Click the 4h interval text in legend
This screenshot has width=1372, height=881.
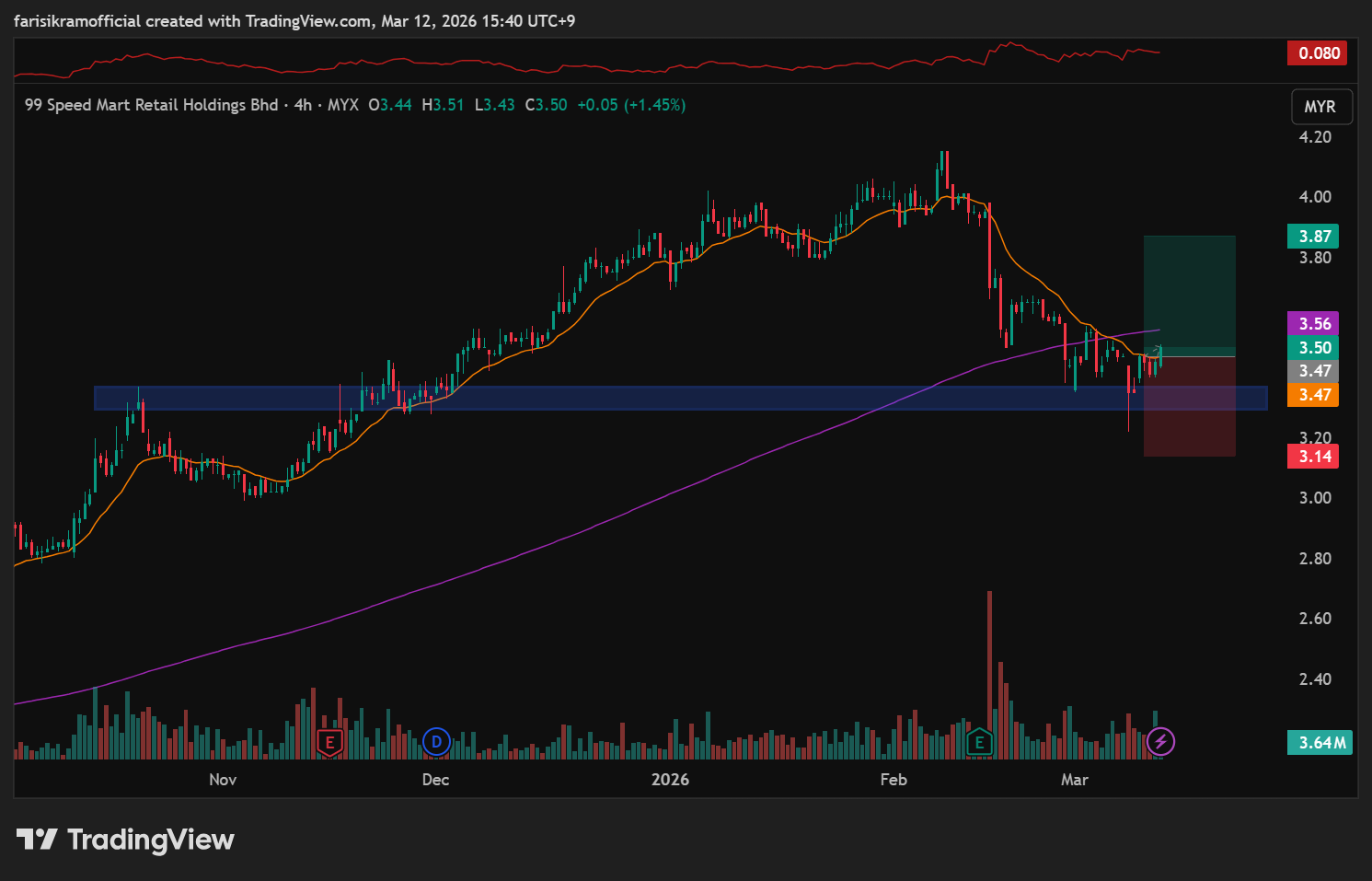(303, 105)
